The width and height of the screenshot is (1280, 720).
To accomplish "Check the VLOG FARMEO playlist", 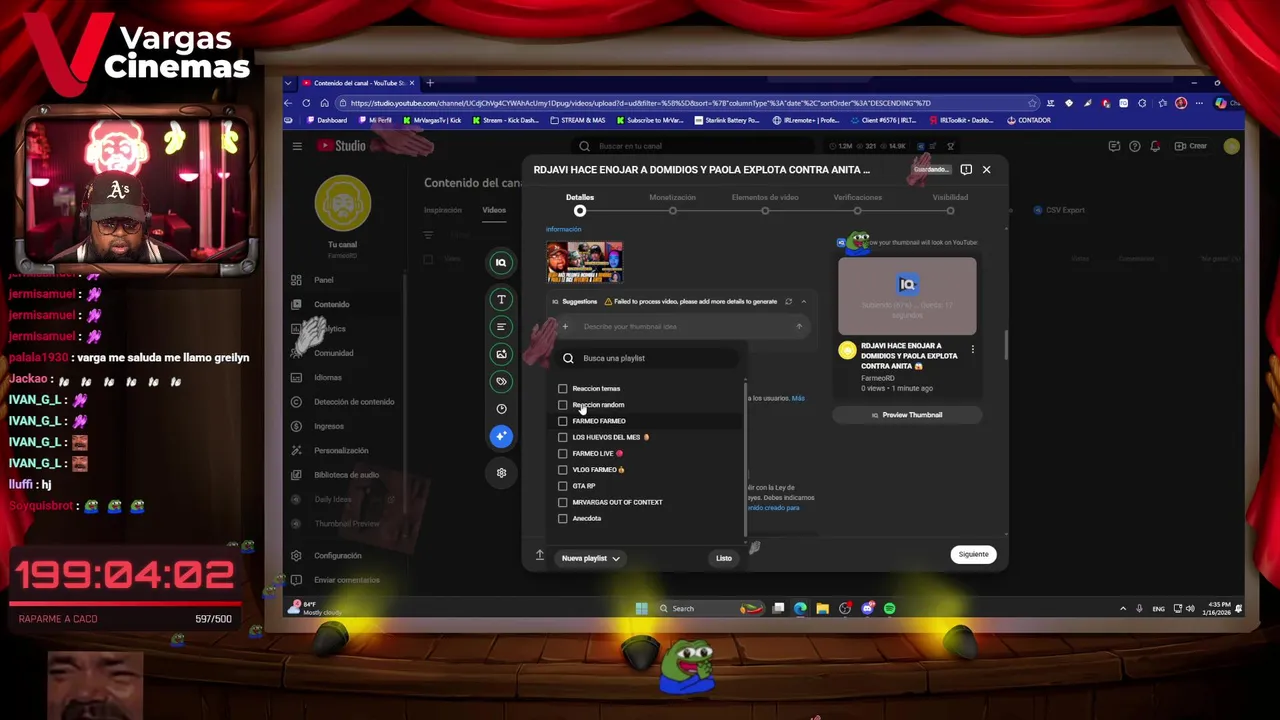I will (562, 470).
